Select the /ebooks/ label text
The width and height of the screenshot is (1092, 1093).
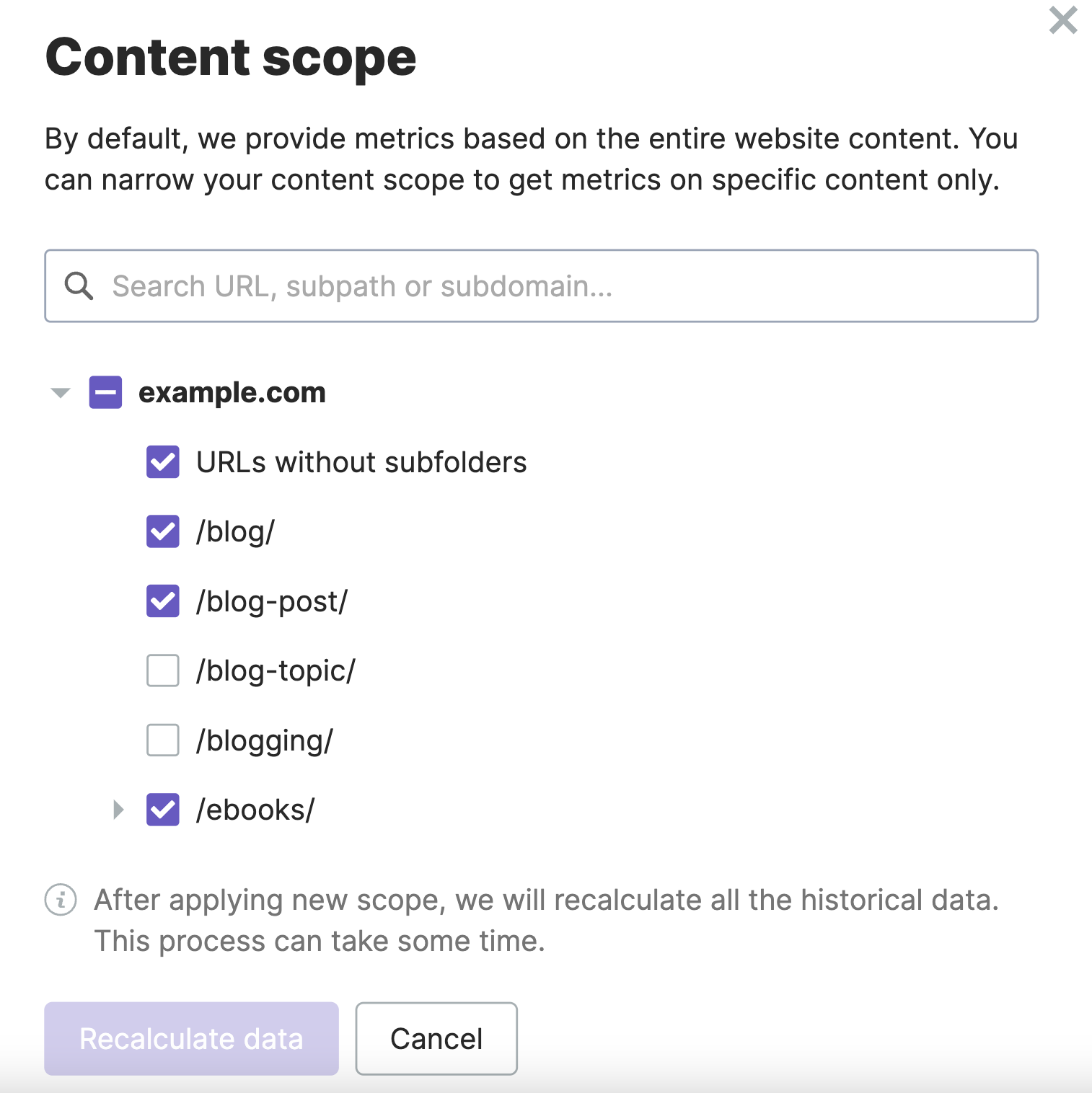(255, 810)
